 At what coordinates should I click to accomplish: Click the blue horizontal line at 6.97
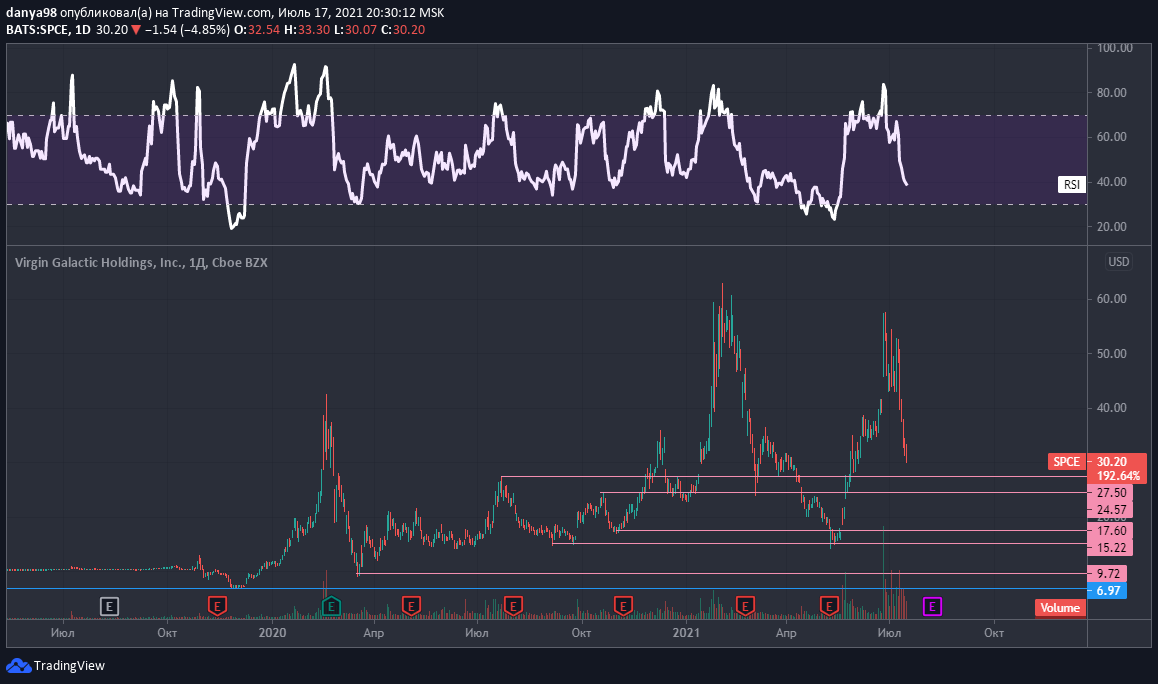pos(547,589)
